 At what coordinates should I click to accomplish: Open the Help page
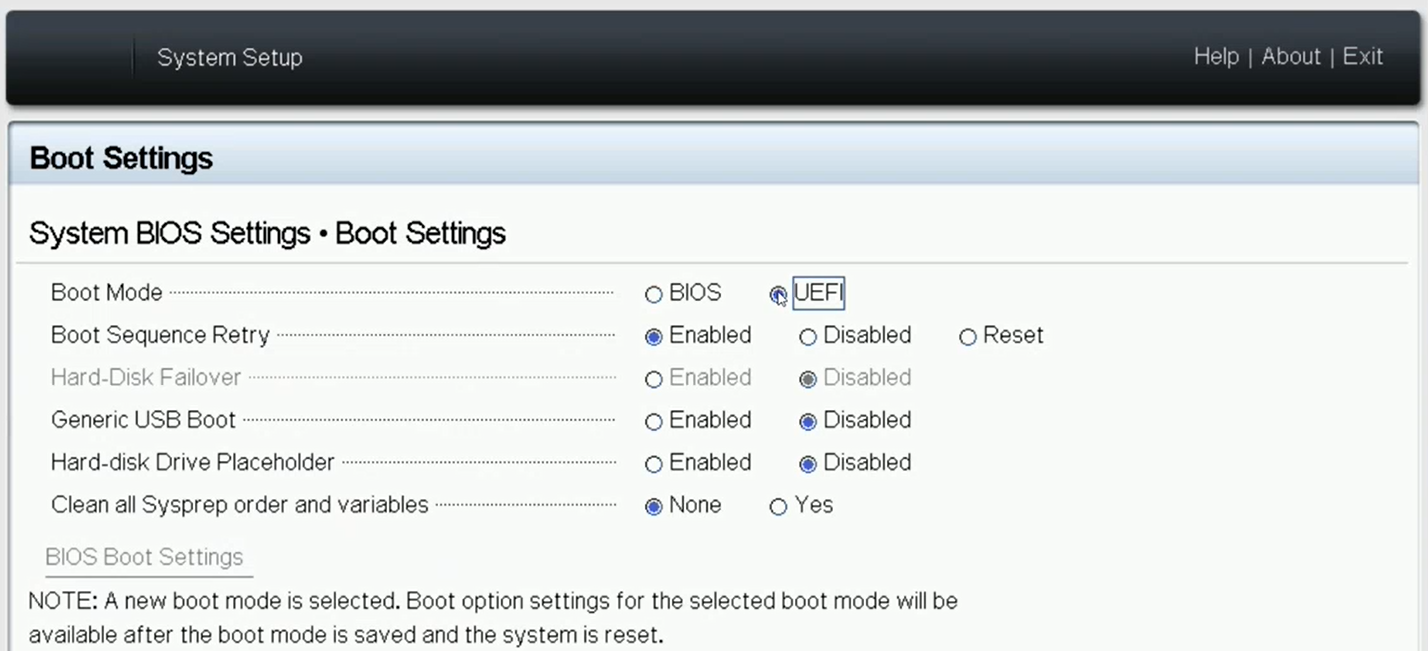click(1216, 57)
